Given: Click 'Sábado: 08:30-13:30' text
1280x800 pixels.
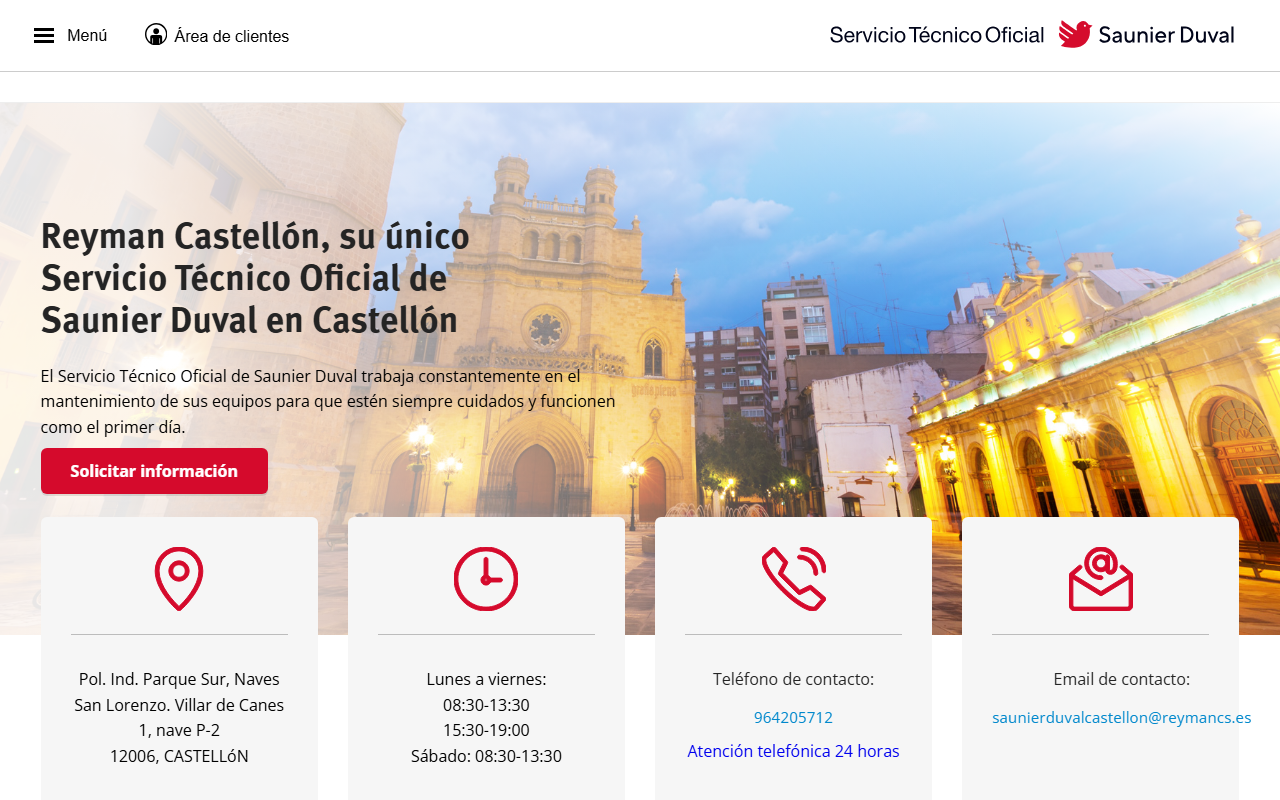Looking at the screenshot, I should [x=486, y=756].
